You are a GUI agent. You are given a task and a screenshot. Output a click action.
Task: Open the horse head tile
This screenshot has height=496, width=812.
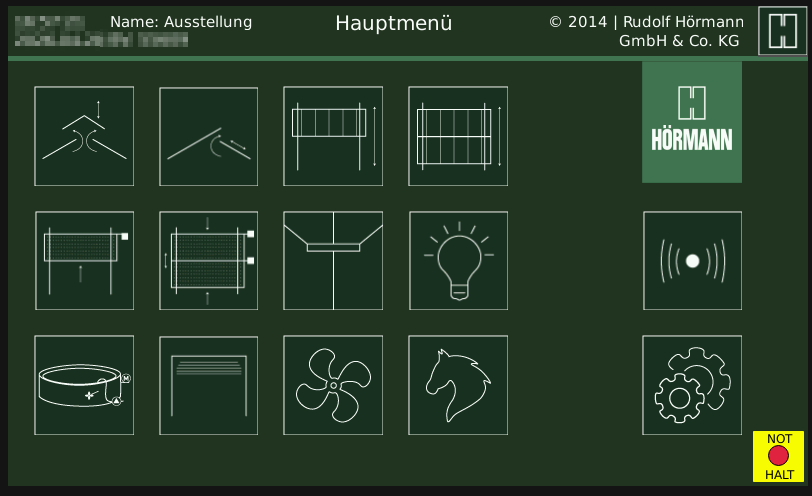tap(458, 385)
